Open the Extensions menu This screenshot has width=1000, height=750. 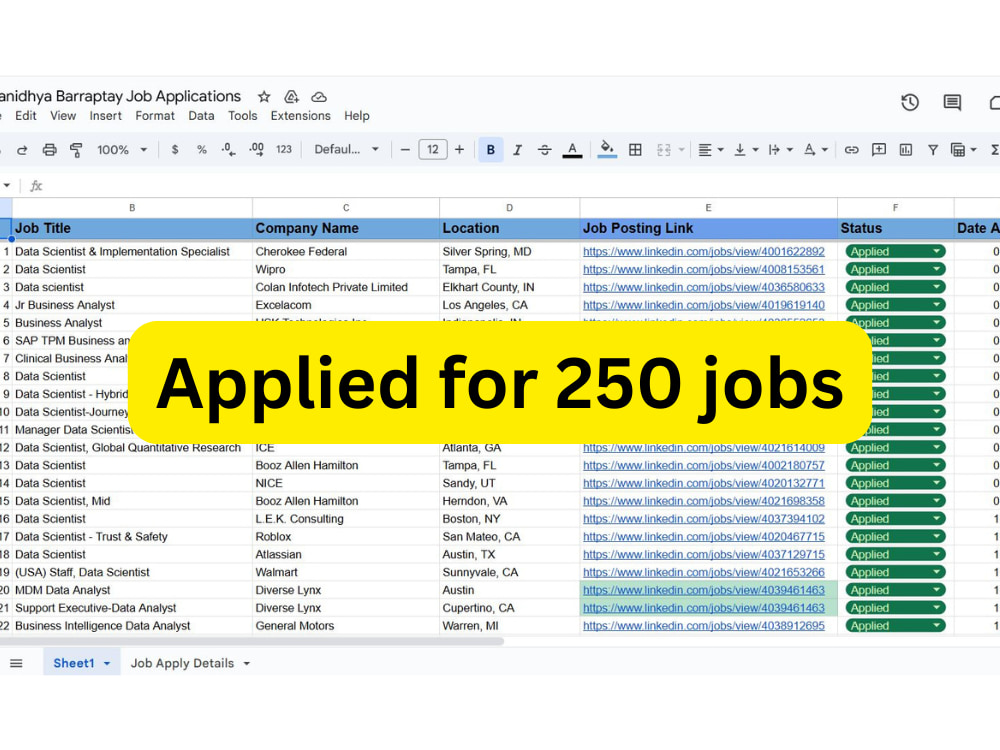point(300,115)
